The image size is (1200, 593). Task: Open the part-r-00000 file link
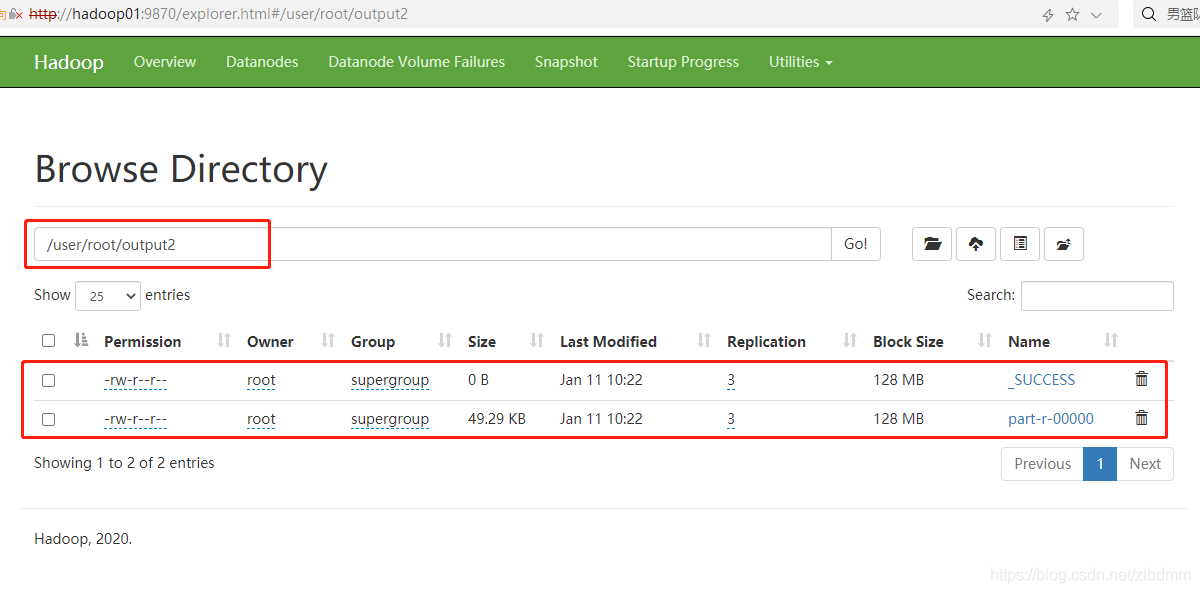click(1051, 419)
